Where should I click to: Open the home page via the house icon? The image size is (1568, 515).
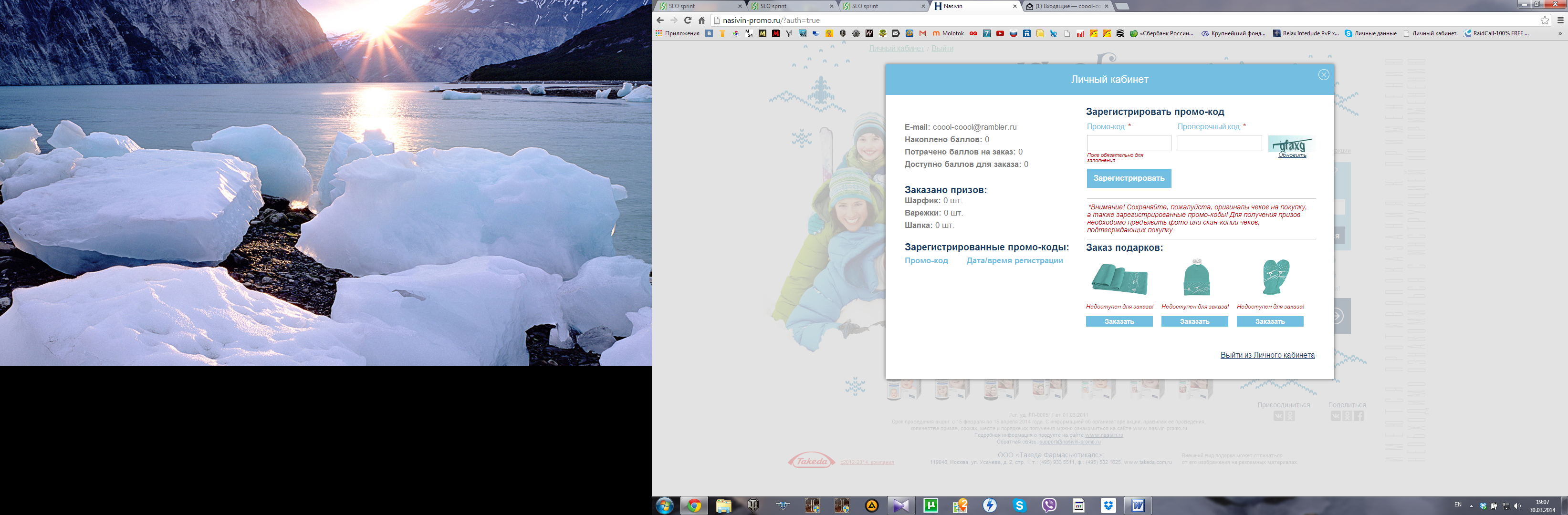(701, 20)
